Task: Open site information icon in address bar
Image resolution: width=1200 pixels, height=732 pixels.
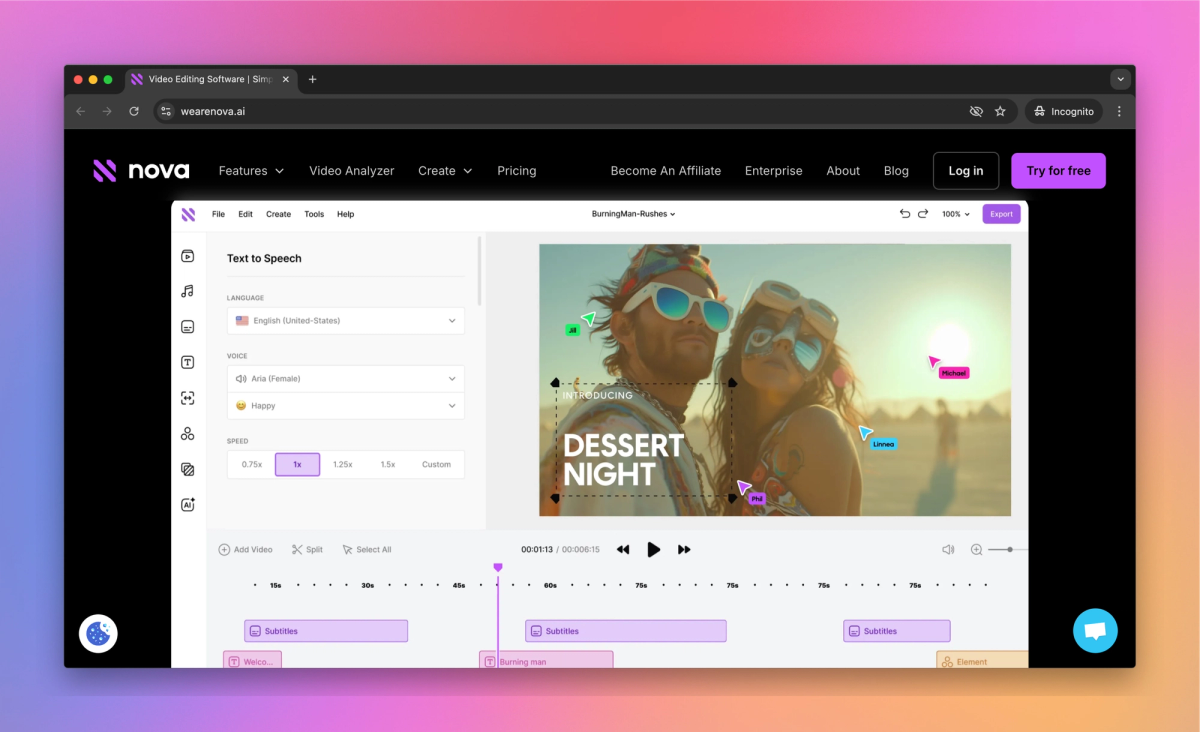Action: pyautogui.click(x=167, y=111)
